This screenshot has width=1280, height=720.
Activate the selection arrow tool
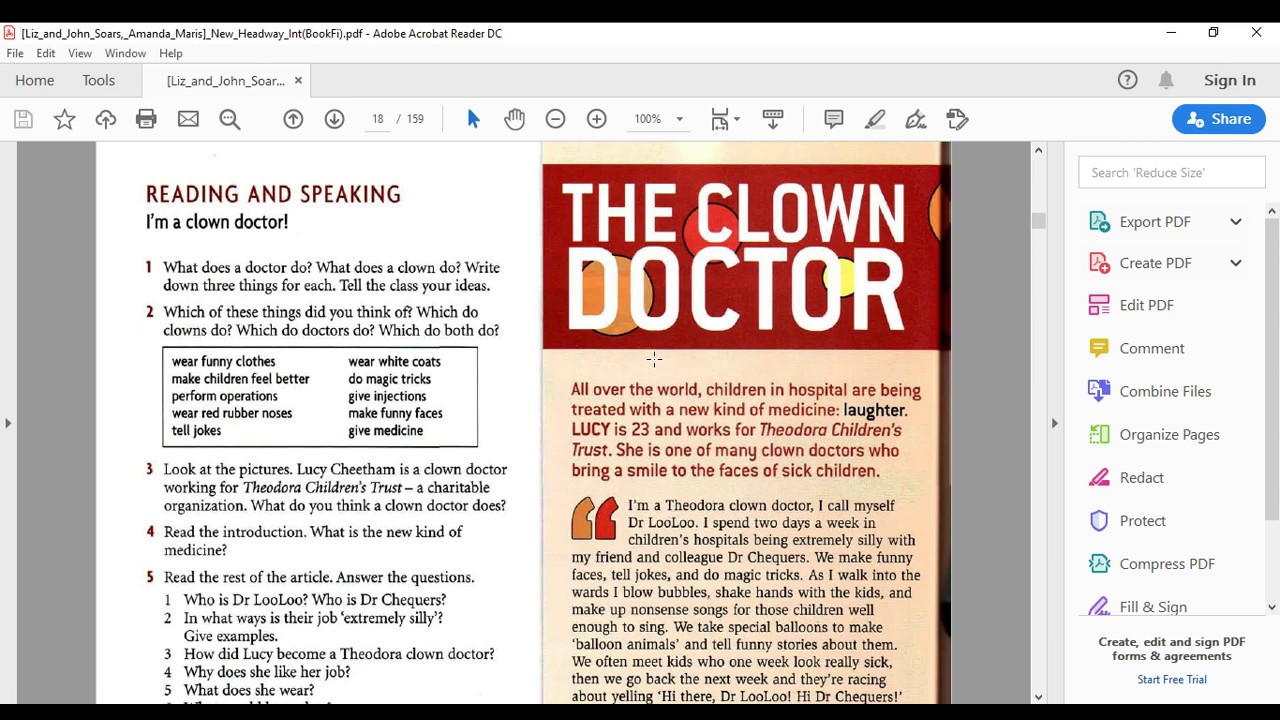pyautogui.click(x=473, y=119)
